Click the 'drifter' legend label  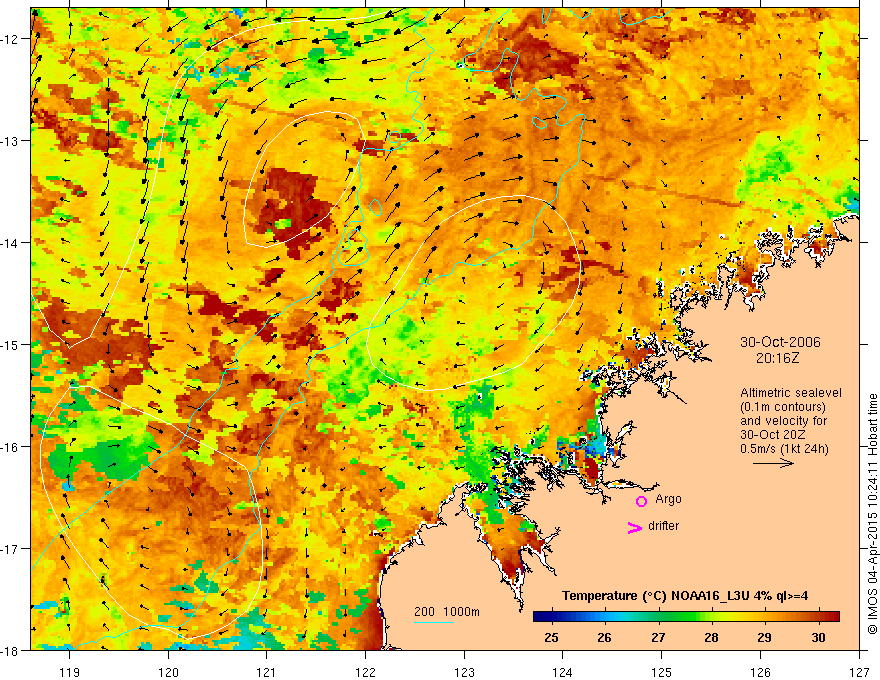[663, 526]
